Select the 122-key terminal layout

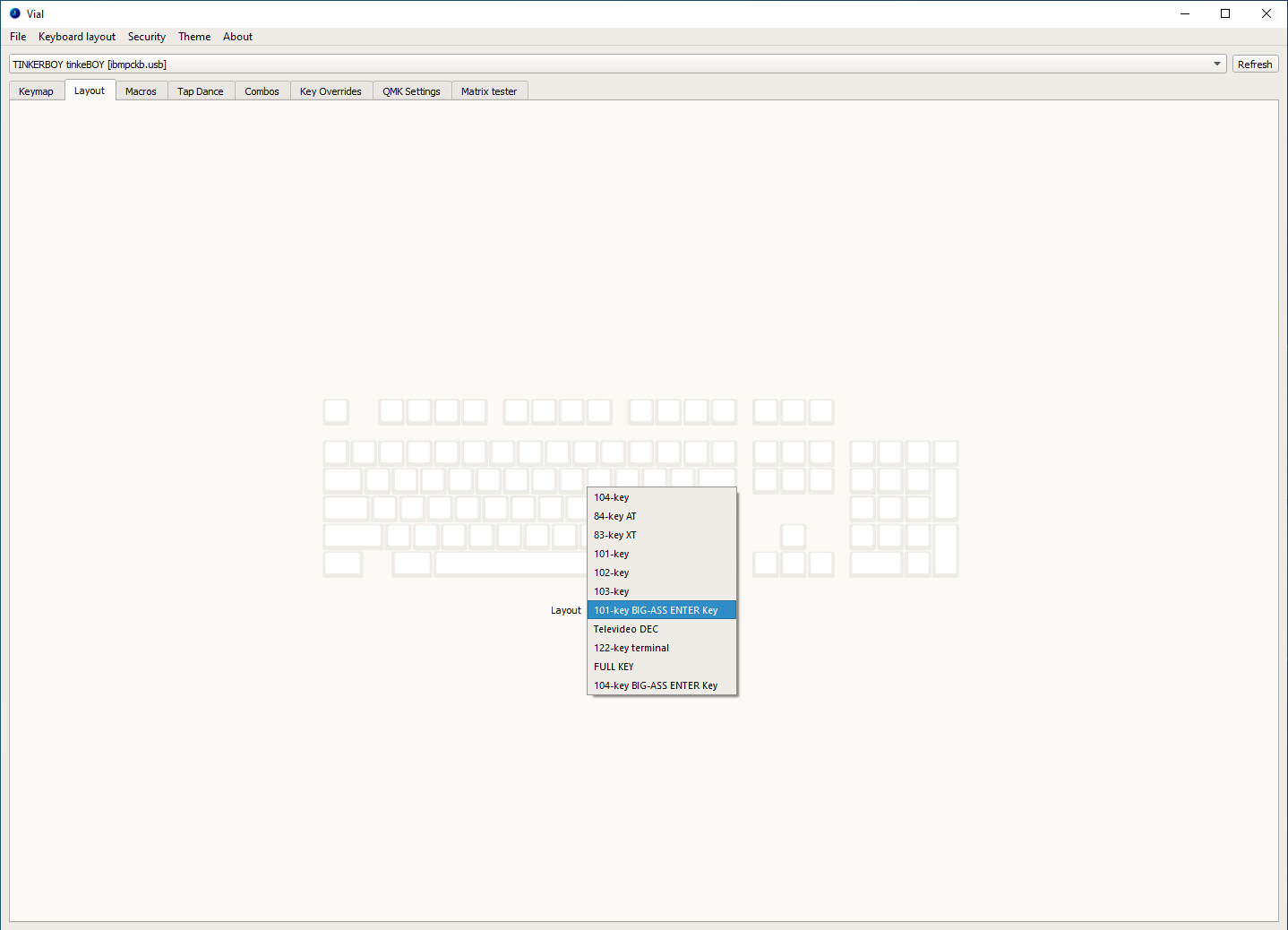pyautogui.click(x=662, y=648)
